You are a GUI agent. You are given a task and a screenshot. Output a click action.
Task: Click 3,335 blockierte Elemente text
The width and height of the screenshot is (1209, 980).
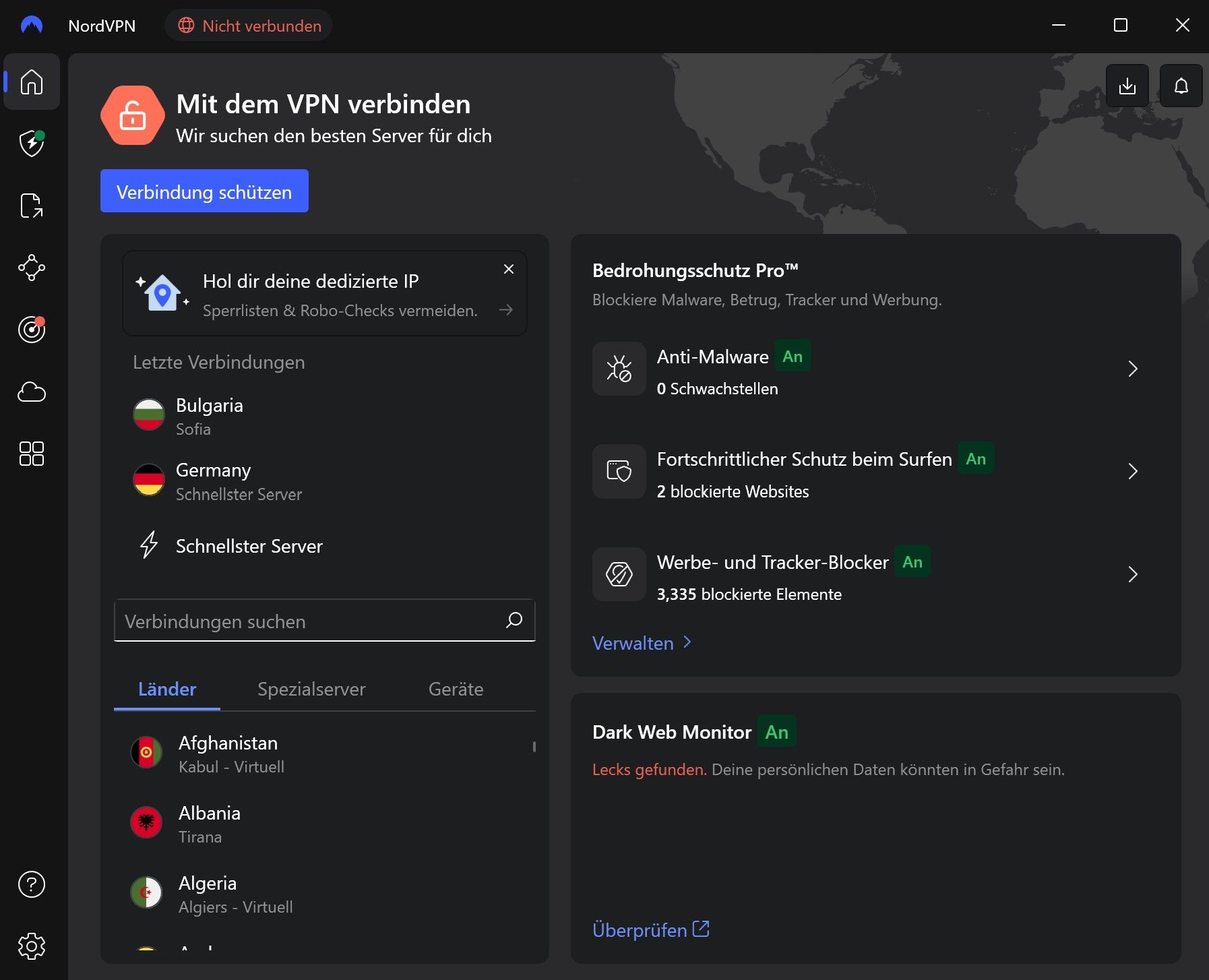[x=749, y=594]
